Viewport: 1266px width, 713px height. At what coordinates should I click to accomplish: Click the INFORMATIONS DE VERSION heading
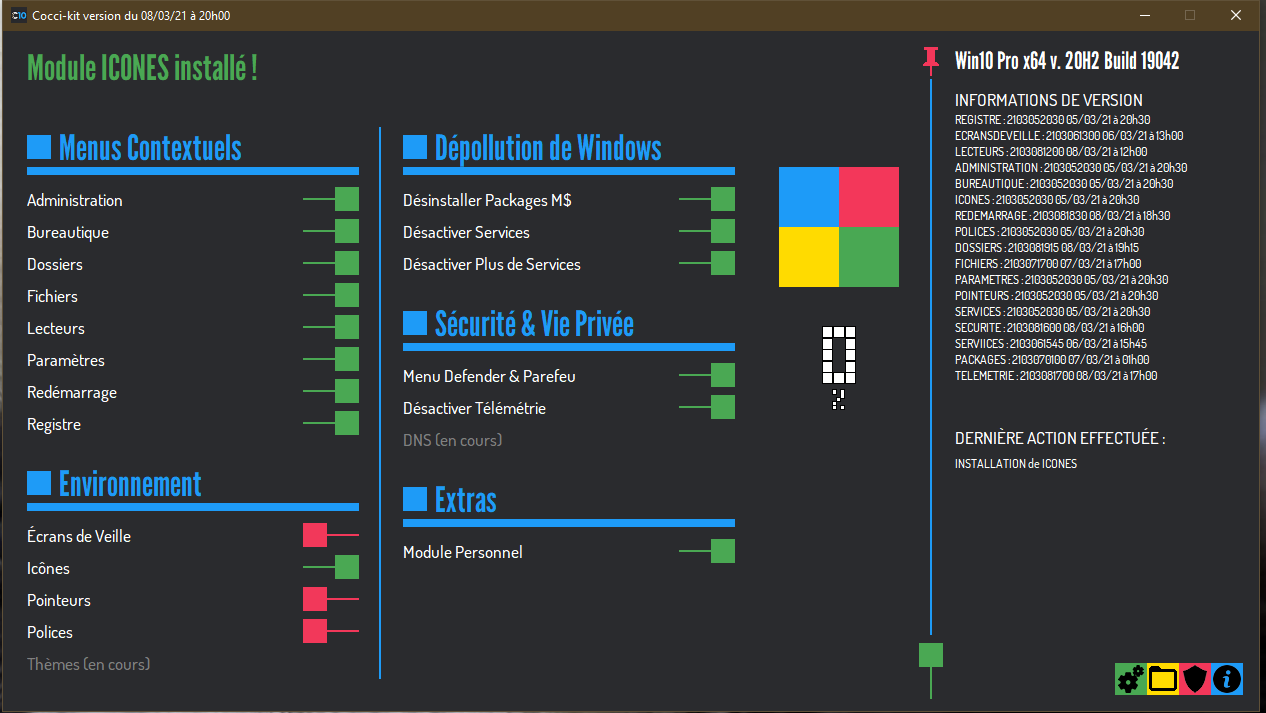1049,100
